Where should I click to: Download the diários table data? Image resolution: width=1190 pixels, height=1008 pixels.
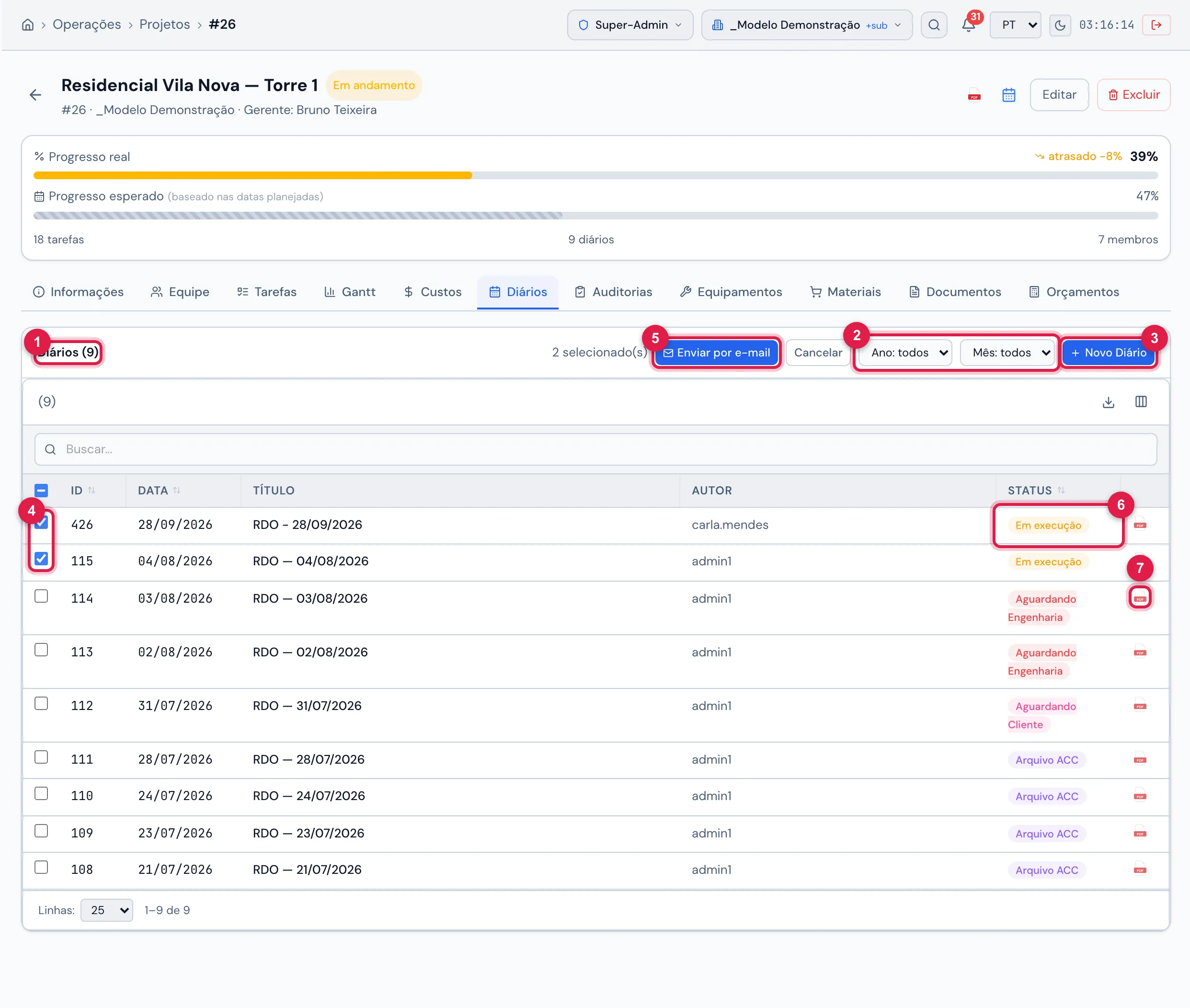pos(1108,401)
